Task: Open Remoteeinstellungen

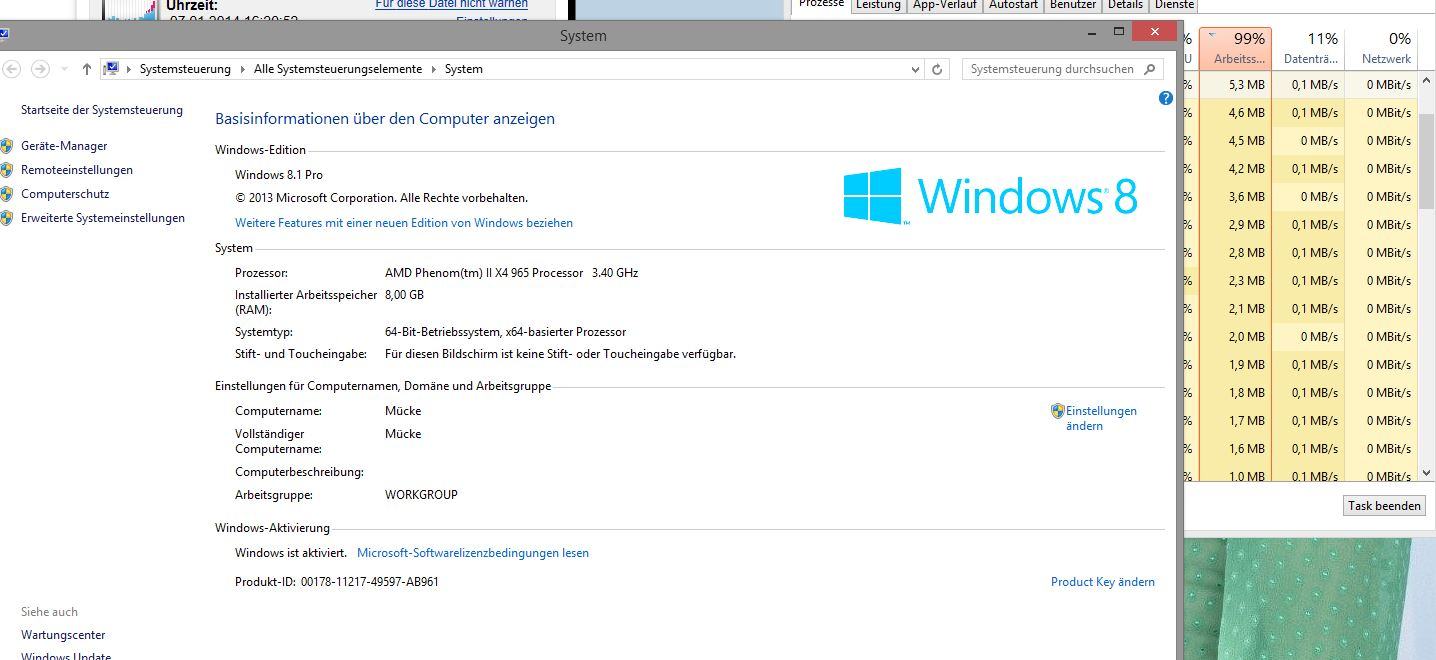Action: (x=77, y=170)
